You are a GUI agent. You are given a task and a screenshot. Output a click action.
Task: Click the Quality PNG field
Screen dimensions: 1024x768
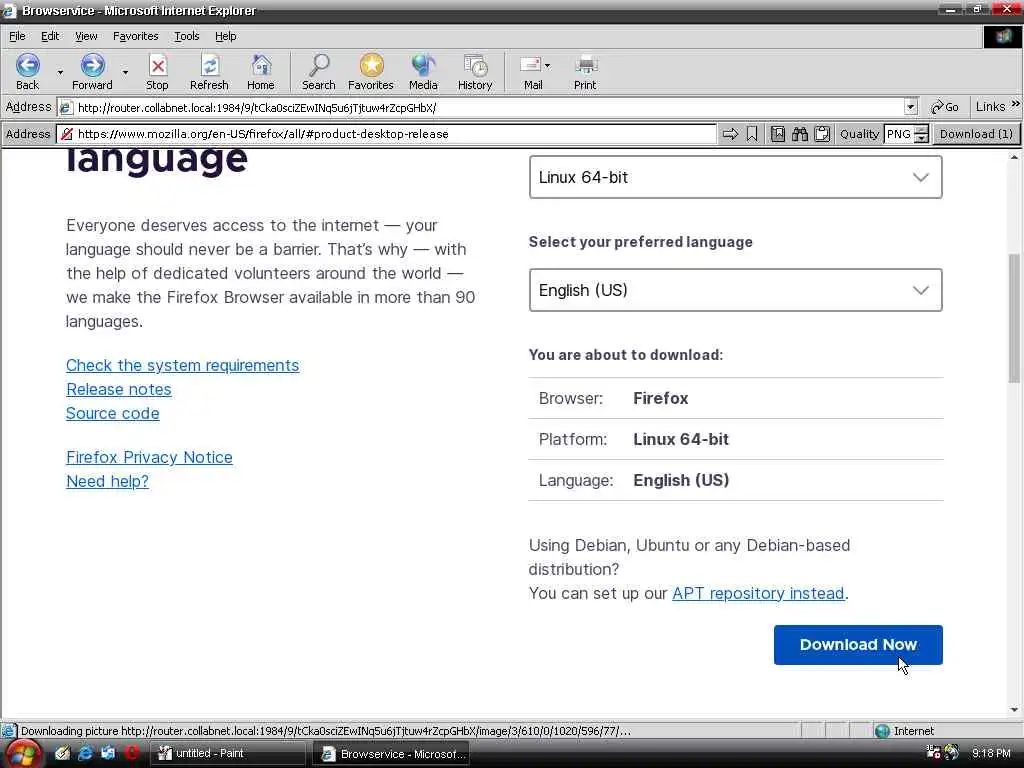[x=899, y=134]
